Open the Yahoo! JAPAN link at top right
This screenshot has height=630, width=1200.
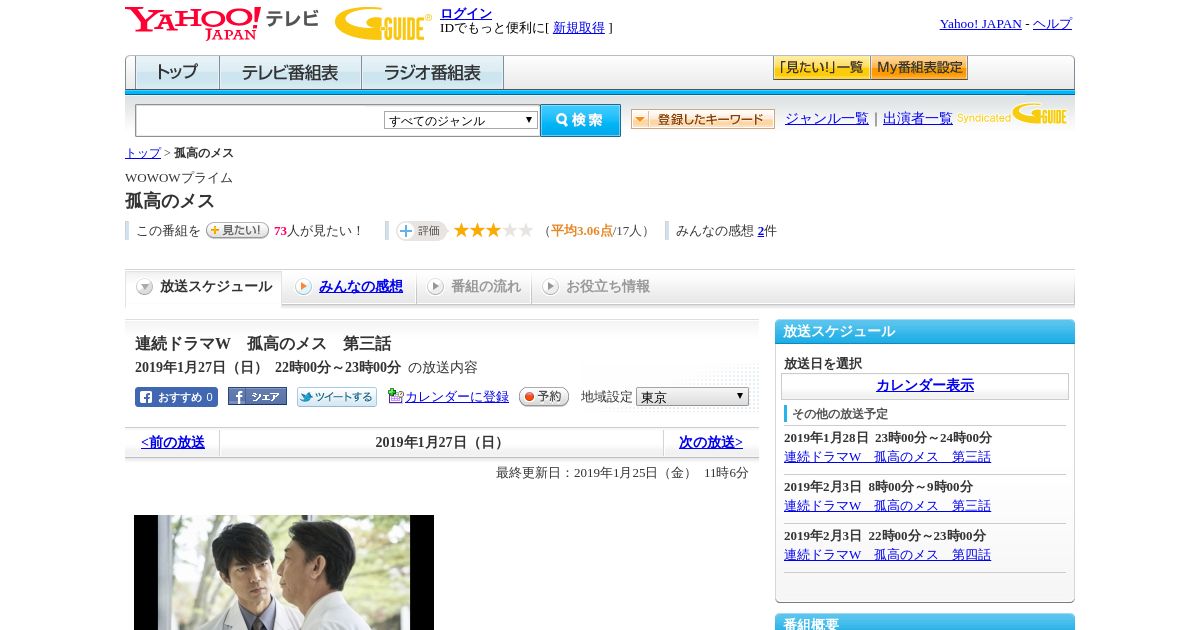click(x=980, y=24)
